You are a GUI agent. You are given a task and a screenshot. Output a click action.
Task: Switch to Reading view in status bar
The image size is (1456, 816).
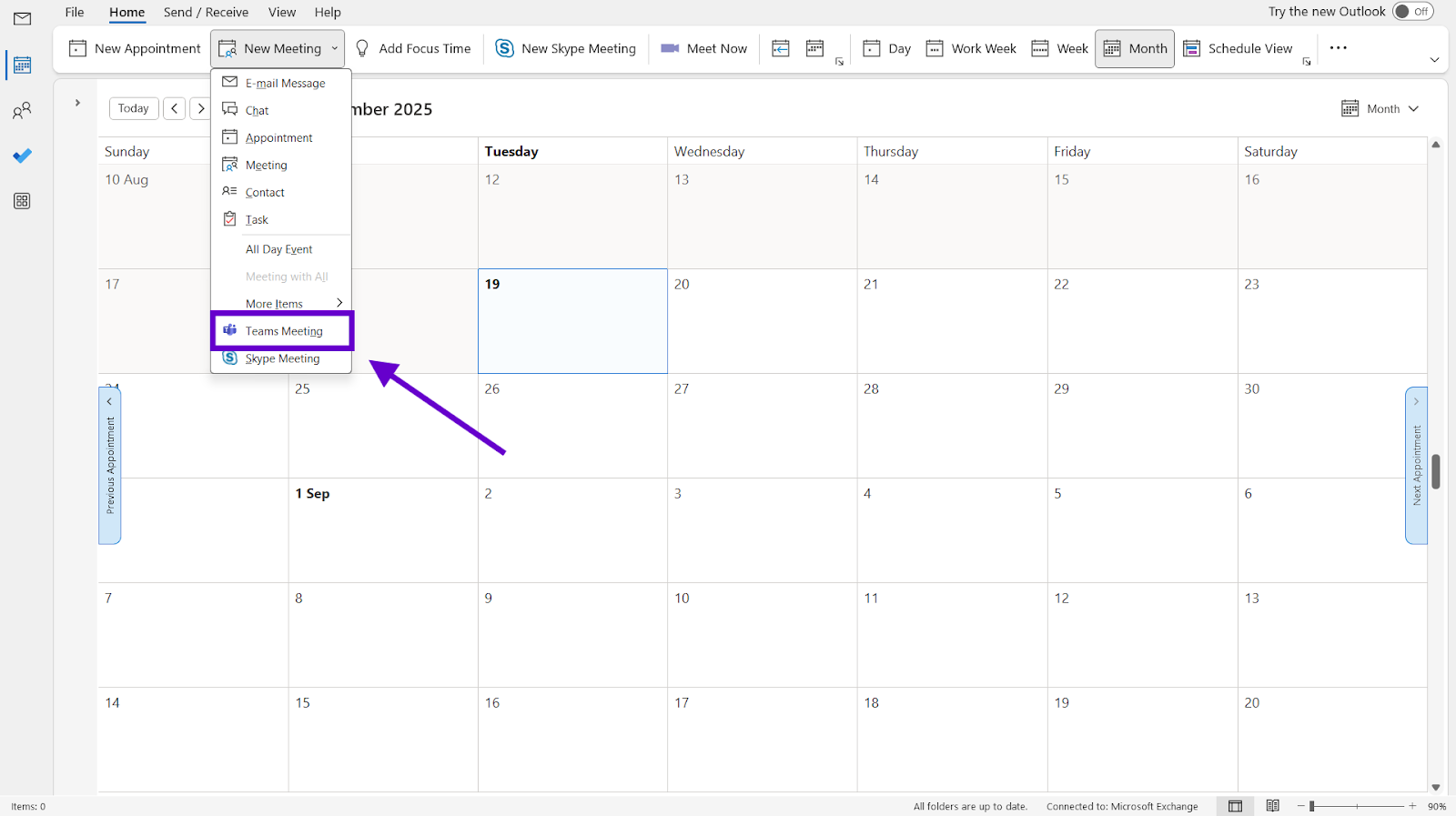pos(1272,806)
